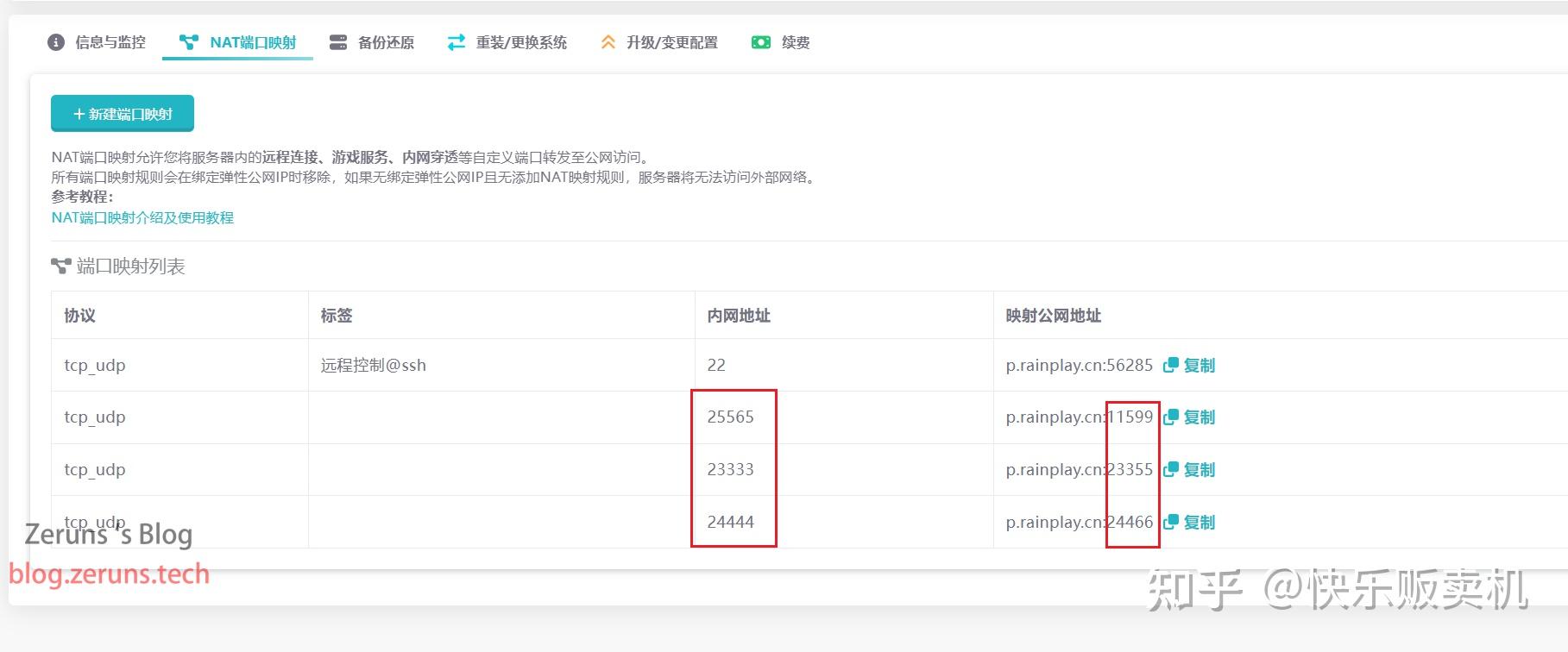Viewport: 1568px width, 652px height.
Task: Click the p.rainplay.cn:24466 address text
Action: click(x=1079, y=523)
